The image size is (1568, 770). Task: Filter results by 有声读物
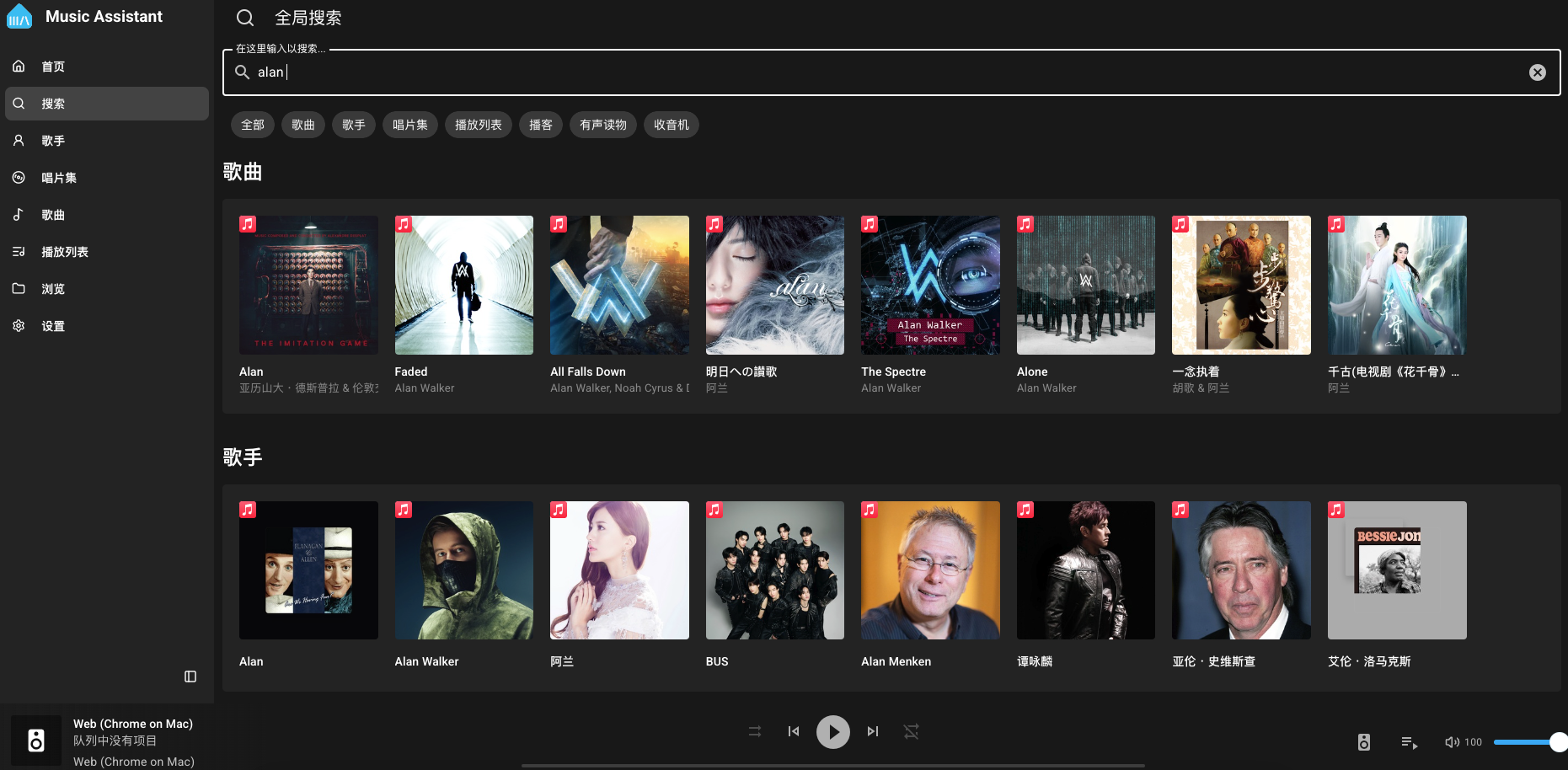603,125
